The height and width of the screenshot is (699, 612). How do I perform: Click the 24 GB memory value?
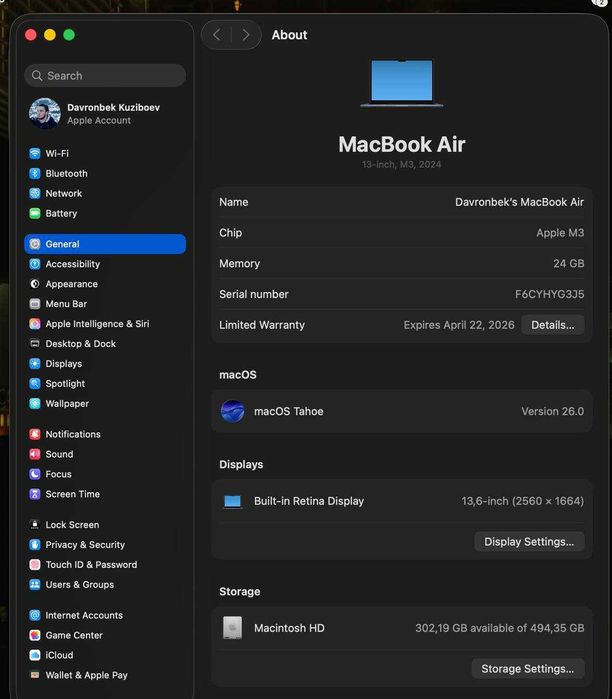pyautogui.click(x=569, y=263)
